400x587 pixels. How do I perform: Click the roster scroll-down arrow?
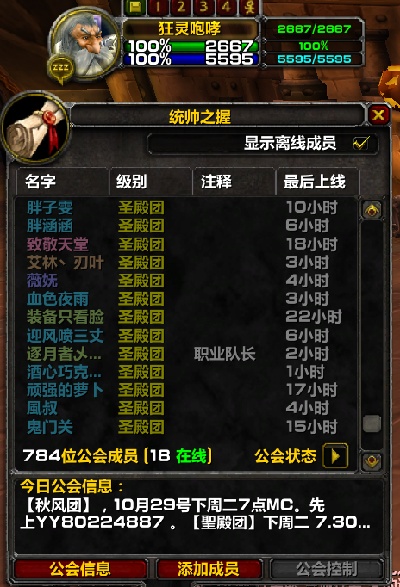click(x=372, y=462)
